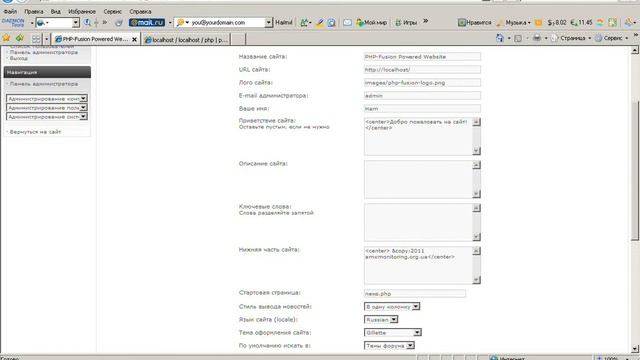Viewport: 640px width, 360px height.
Task: Open the Язык сайта locale dropdown
Action: [x=381, y=320]
